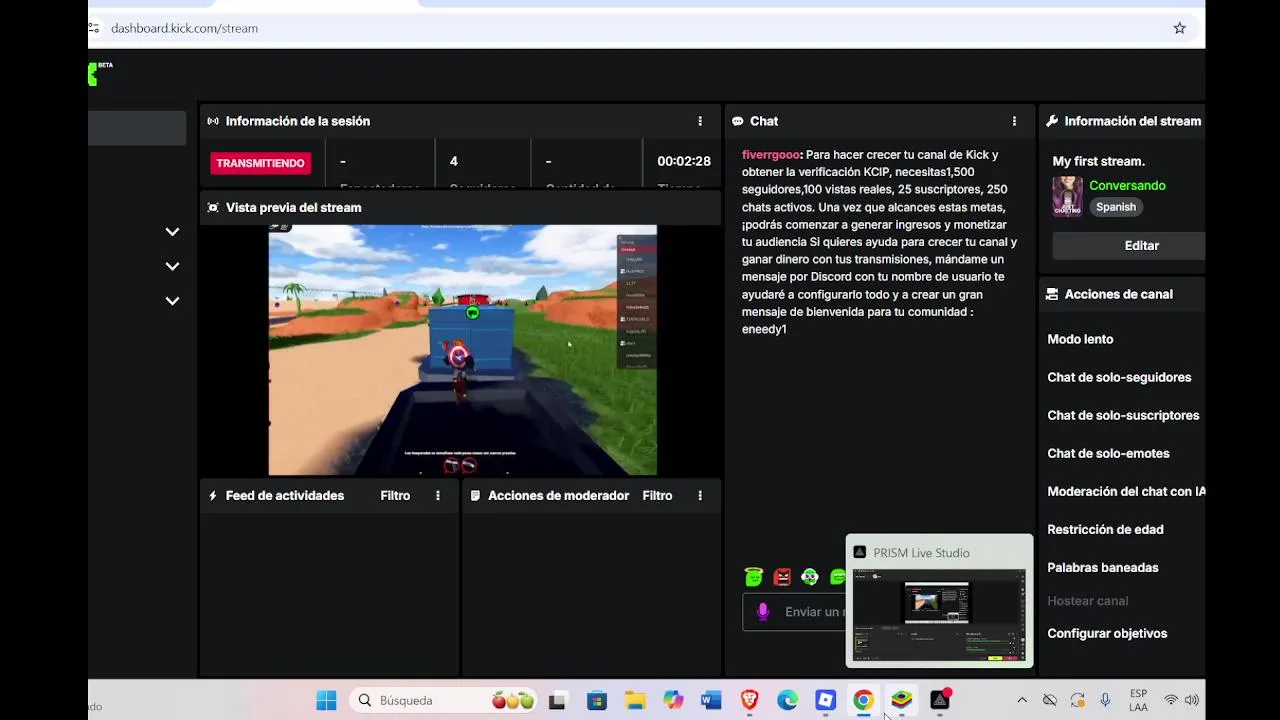Bookmark page with the star icon

[x=1180, y=28]
